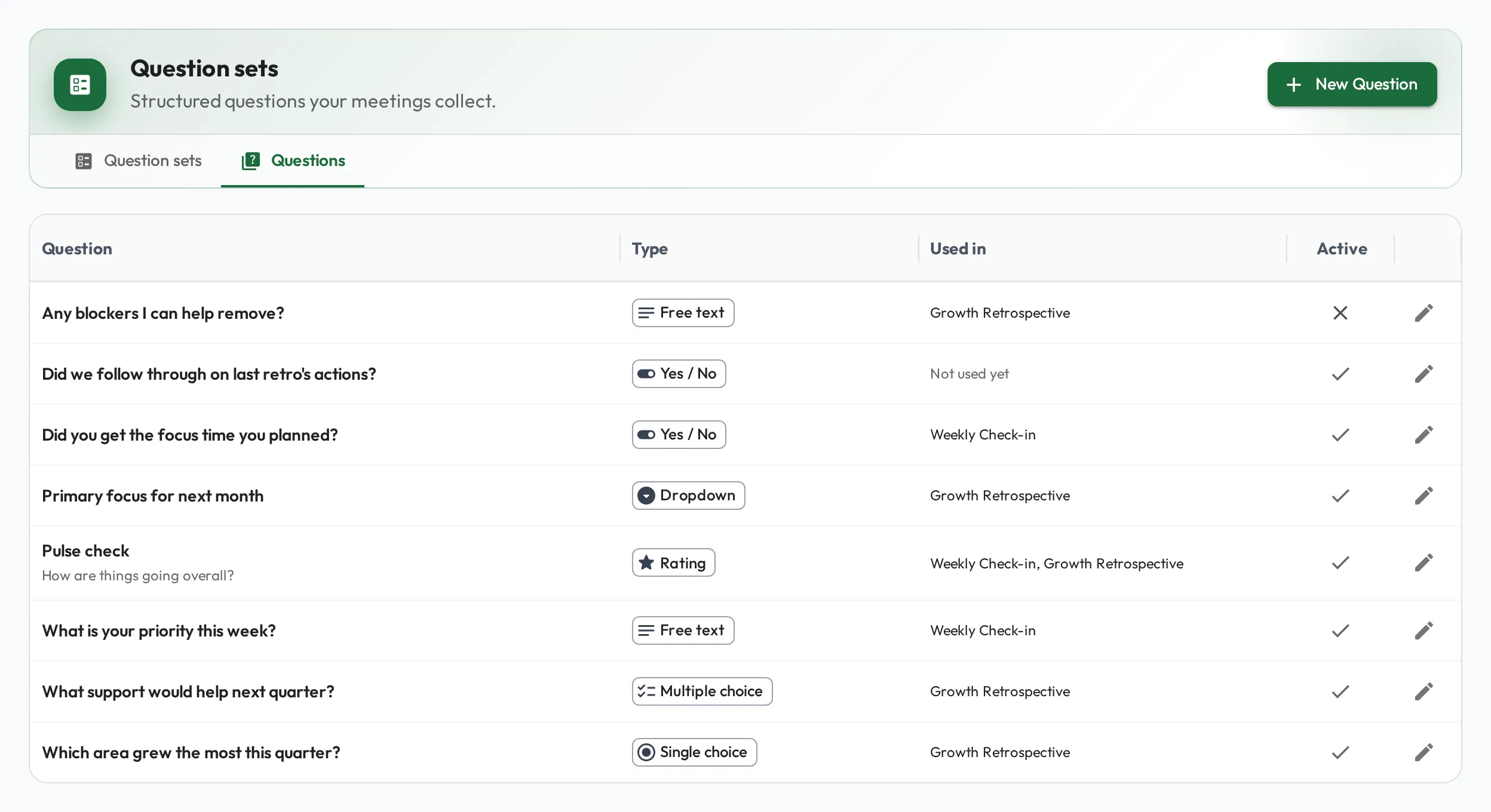Click Weekly Check-in in 'What is your priority' row

coord(983,630)
